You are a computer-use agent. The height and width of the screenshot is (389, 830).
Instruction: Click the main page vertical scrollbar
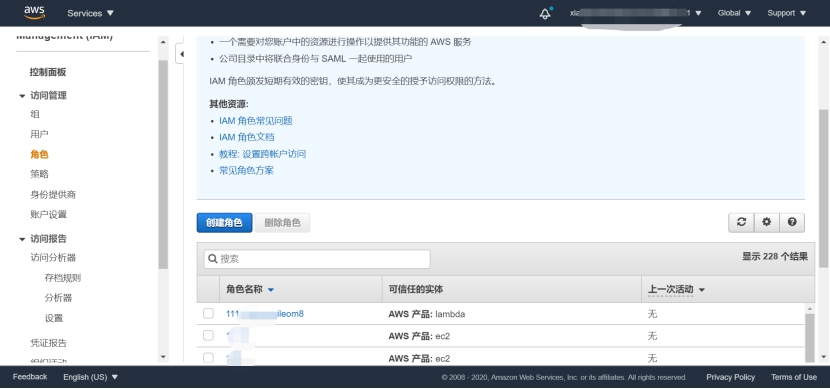pos(825,188)
